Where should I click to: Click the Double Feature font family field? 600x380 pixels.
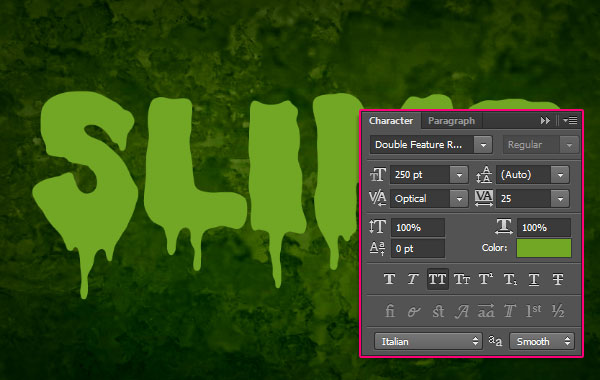422,145
